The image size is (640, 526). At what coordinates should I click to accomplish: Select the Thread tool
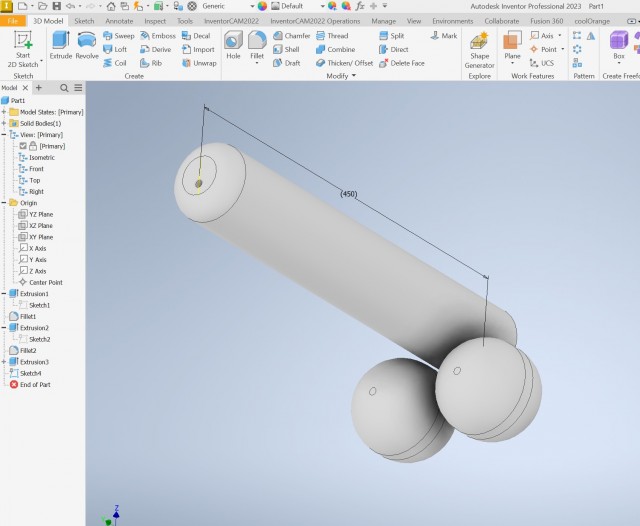tap(332, 36)
